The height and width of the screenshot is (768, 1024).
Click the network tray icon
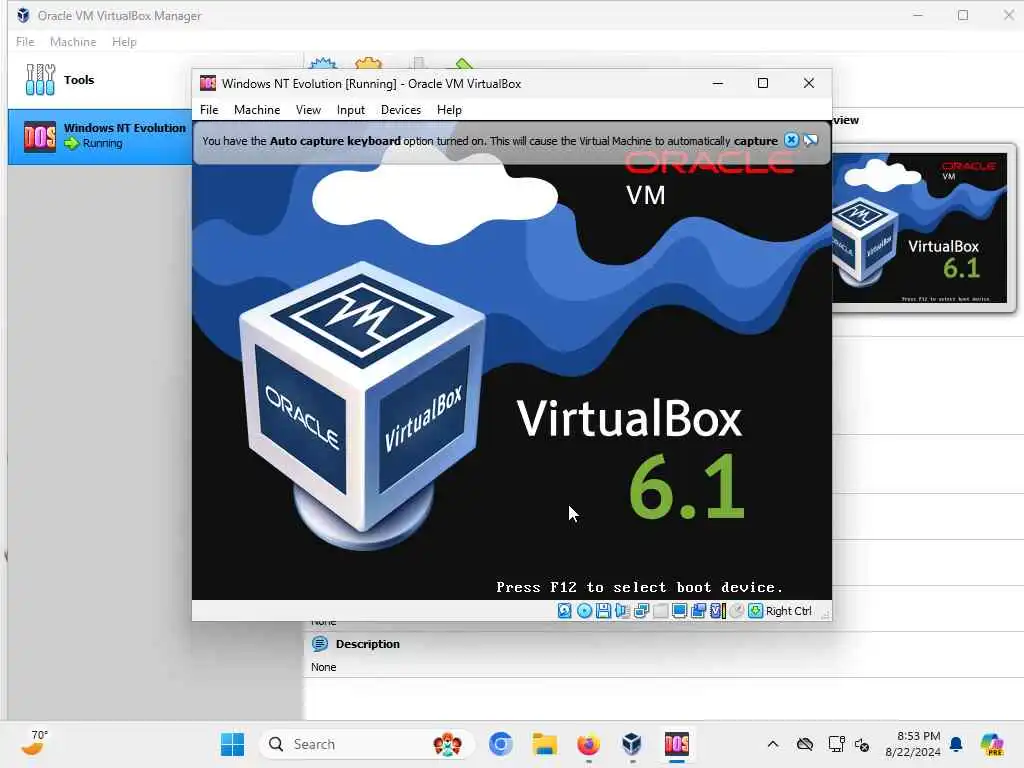[836, 744]
